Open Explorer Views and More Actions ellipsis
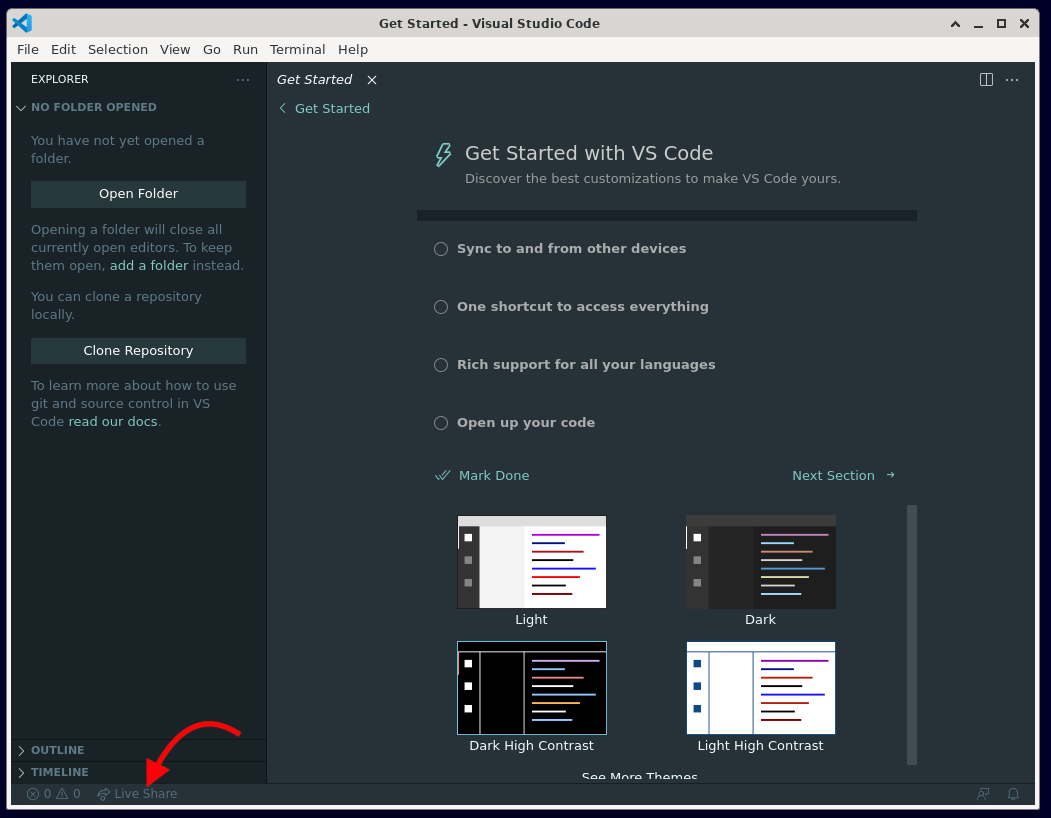This screenshot has height=818, width=1051. point(243,80)
